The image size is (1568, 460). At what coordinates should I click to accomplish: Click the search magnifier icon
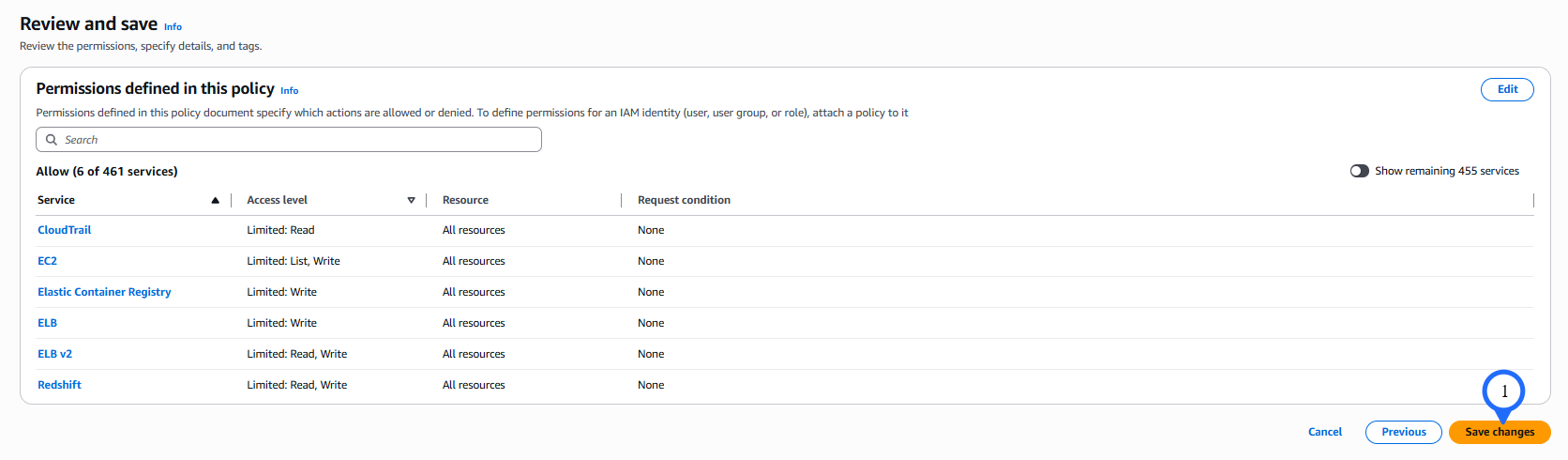click(52, 140)
